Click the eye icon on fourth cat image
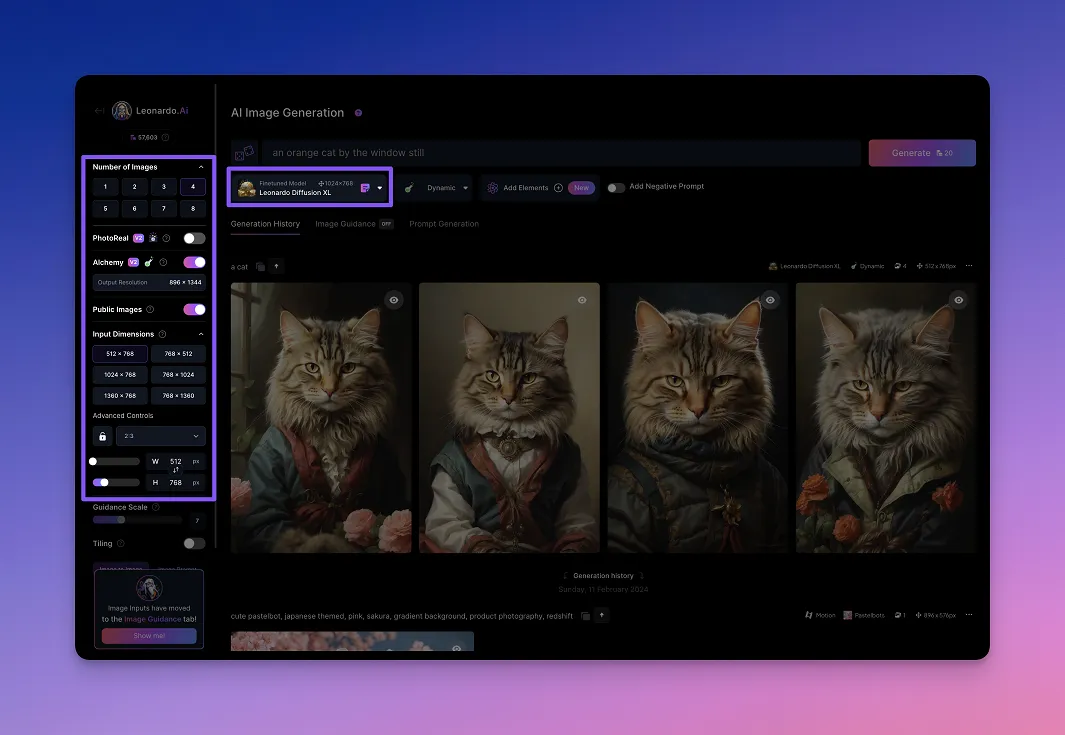The width and height of the screenshot is (1065, 735). point(958,300)
